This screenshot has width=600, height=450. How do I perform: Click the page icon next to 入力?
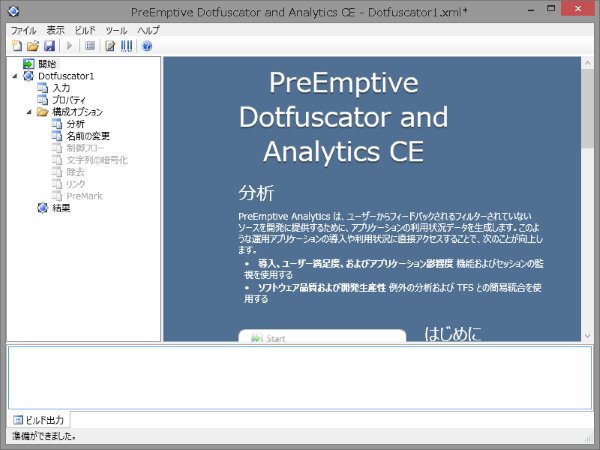[42, 88]
